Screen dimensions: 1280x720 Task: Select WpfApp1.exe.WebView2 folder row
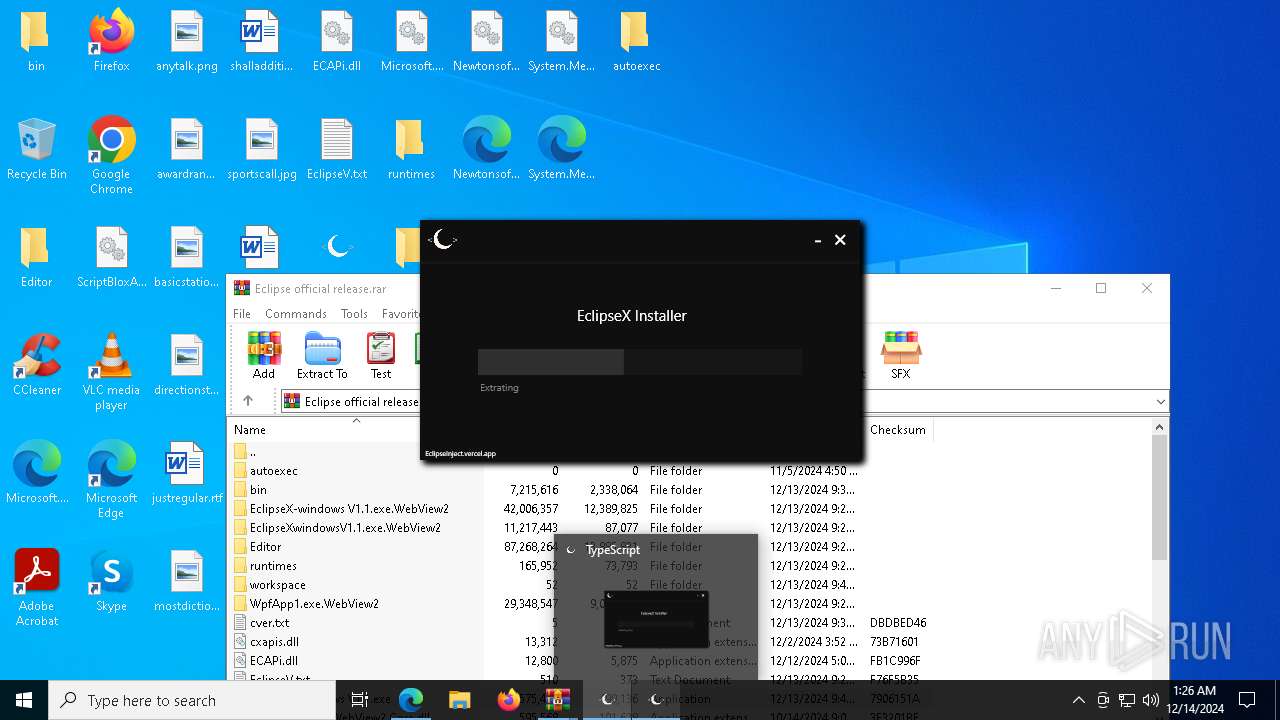click(690, 604)
